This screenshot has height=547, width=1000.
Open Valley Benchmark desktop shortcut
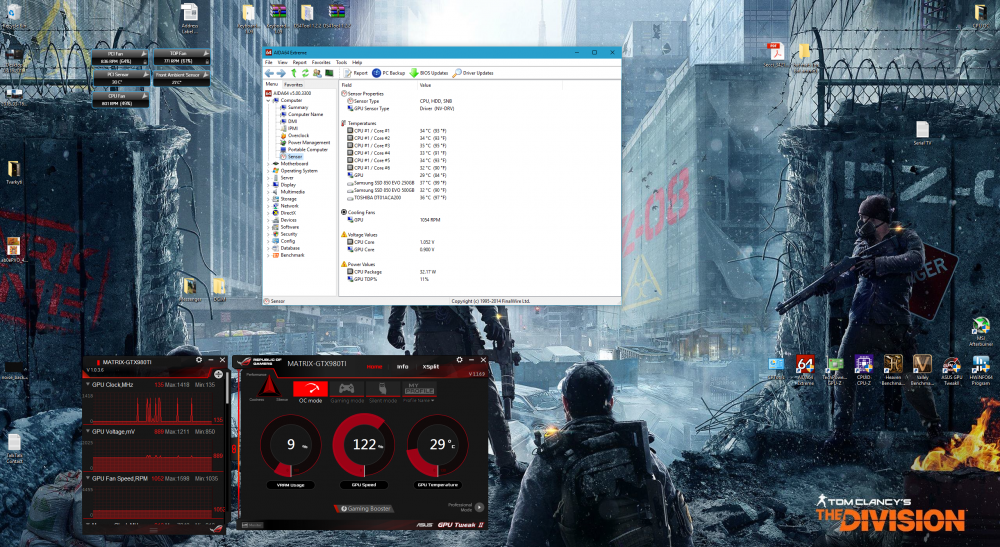(922, 370)
